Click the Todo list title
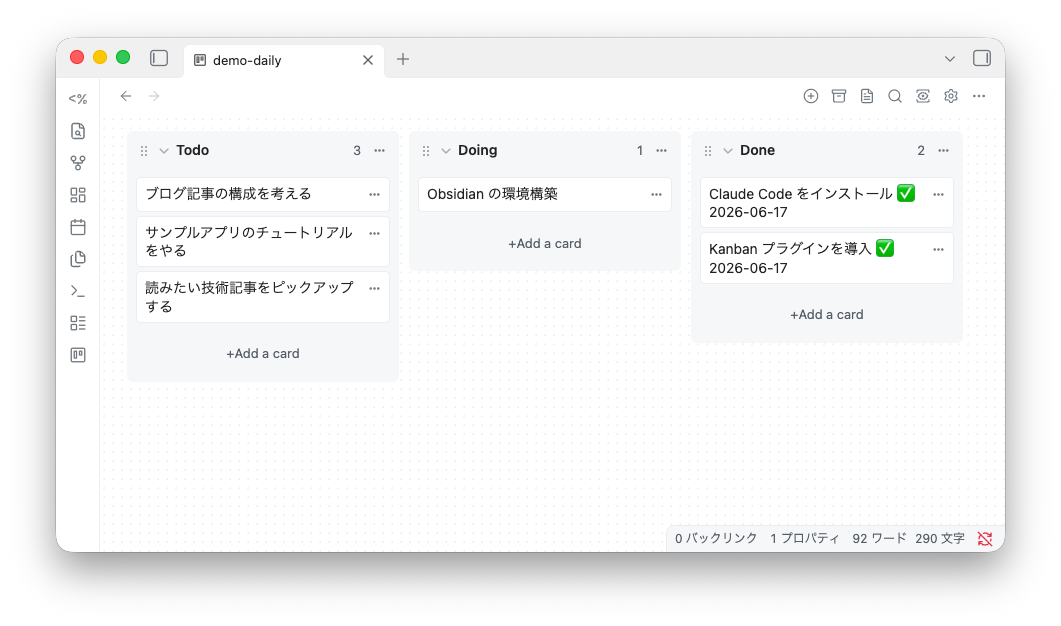This screenshot has height=626, width=1061. click(193, 150)
